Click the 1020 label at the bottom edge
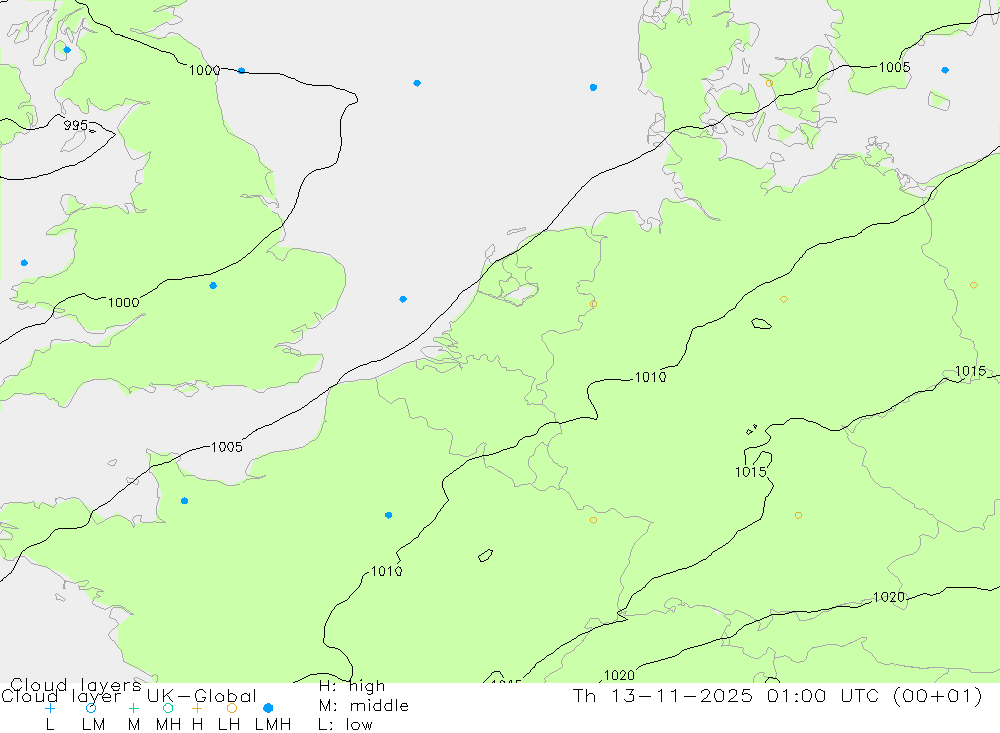The height and width of the screenshot is (733, 1000). point(619,675)
